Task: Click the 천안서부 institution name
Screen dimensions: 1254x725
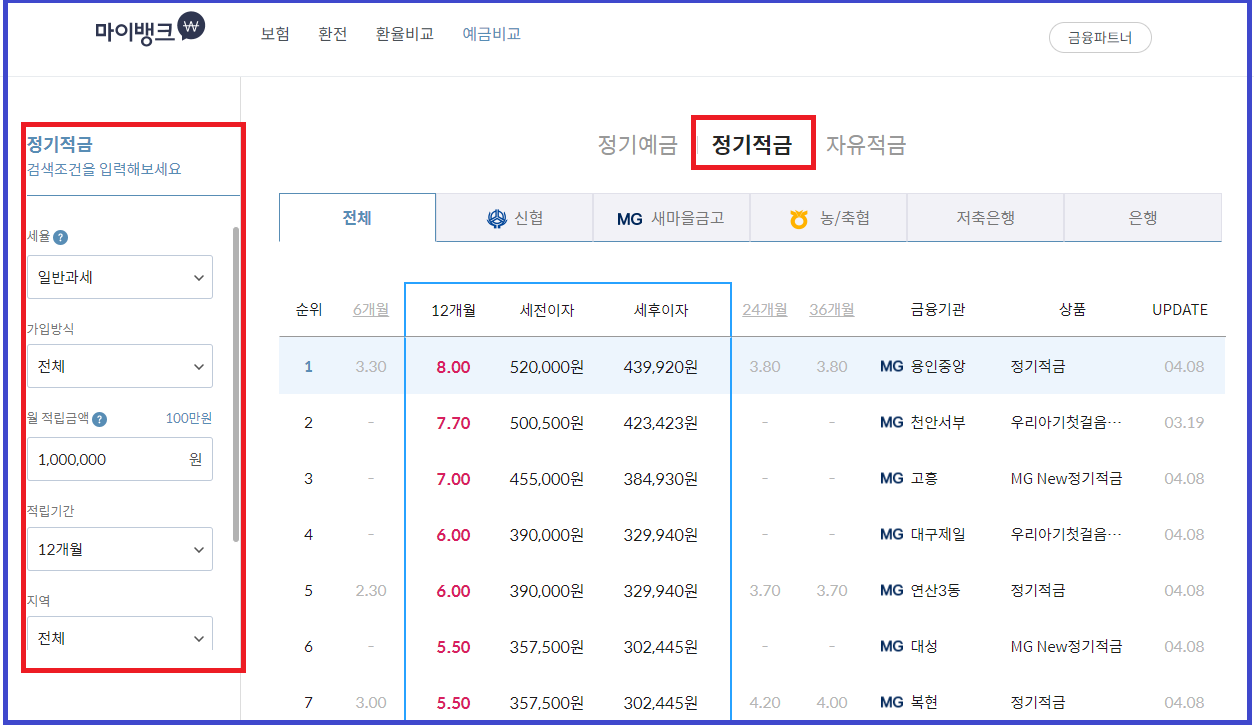Action: click(938, 423)
